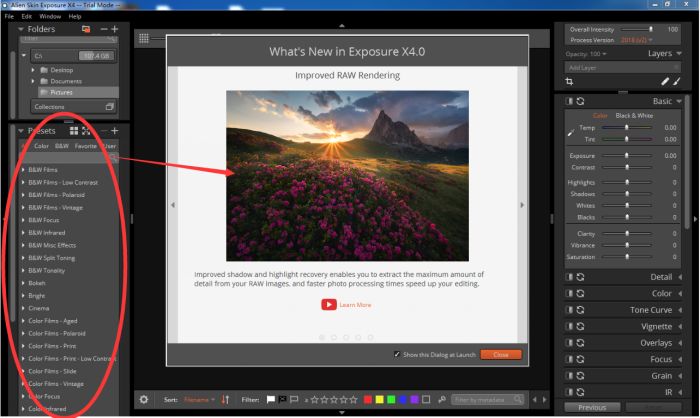Filter by red color label
The width and height of the screenshot is (700, 418).
pyautogui.click(x=368, y=400)
